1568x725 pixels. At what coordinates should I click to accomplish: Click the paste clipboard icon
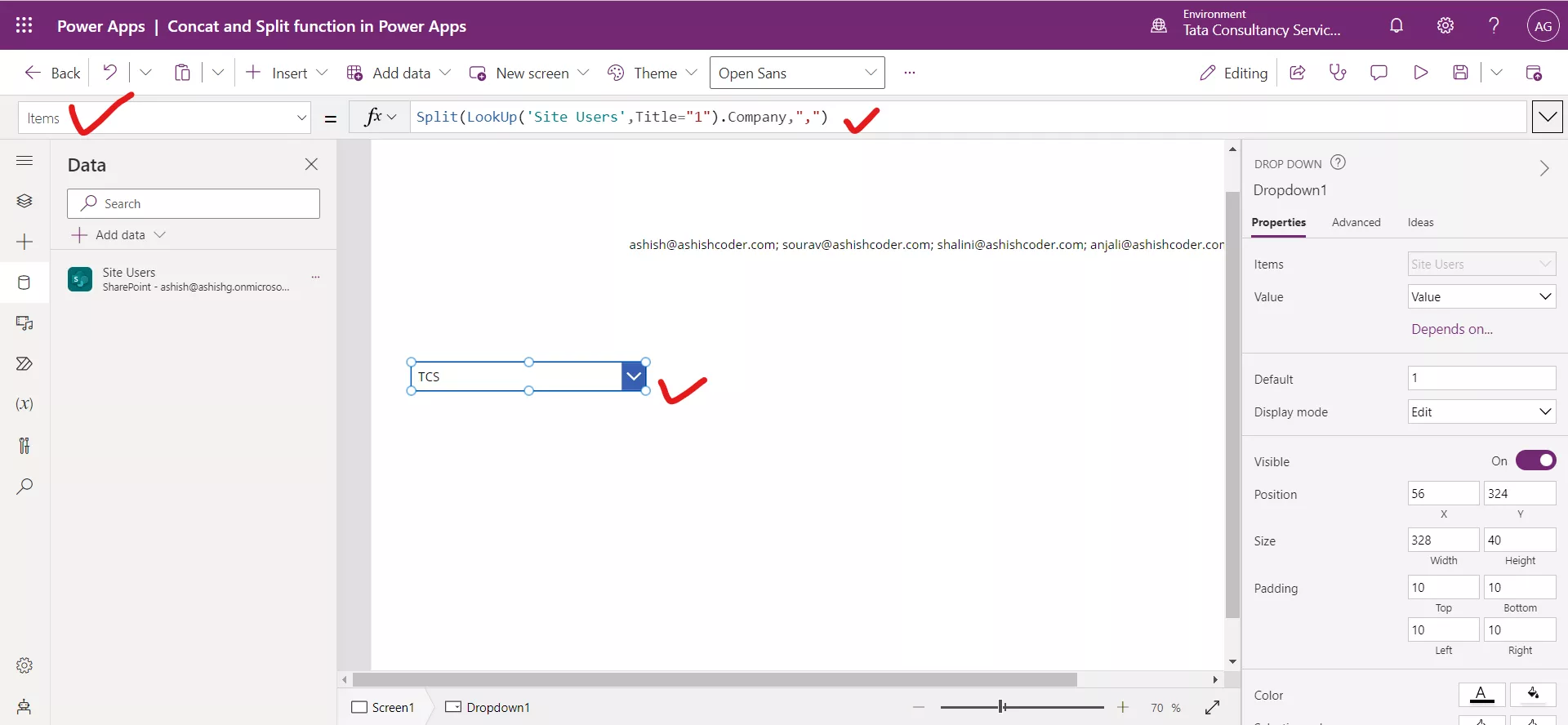point(182,73)
